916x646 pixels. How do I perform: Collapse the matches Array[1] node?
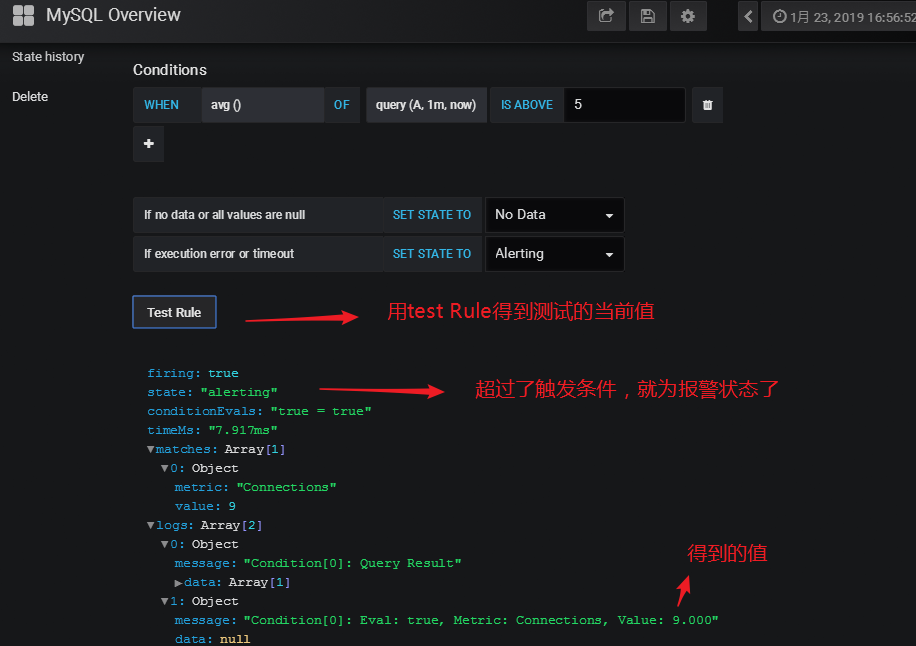[x=151, y=449]
